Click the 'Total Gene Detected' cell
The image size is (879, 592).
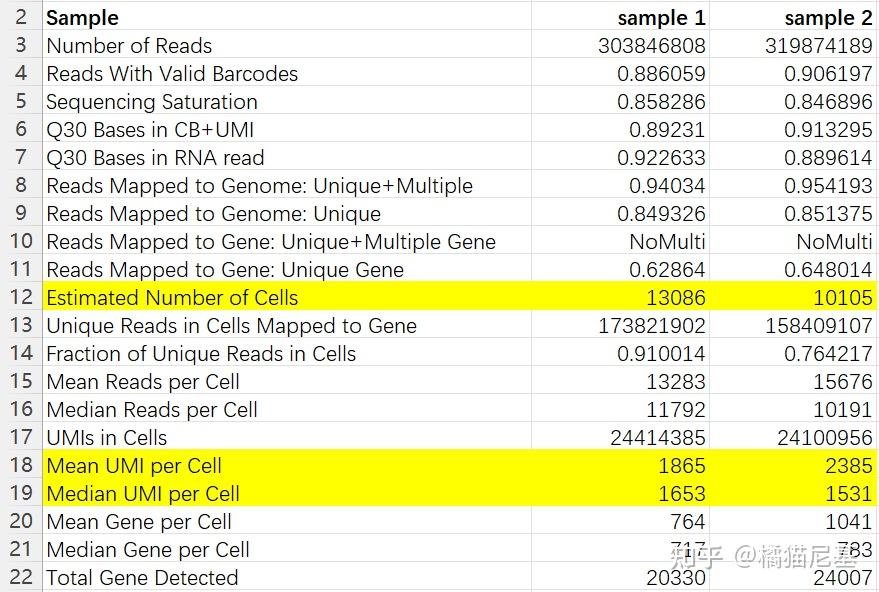click(x=142, y=577)
